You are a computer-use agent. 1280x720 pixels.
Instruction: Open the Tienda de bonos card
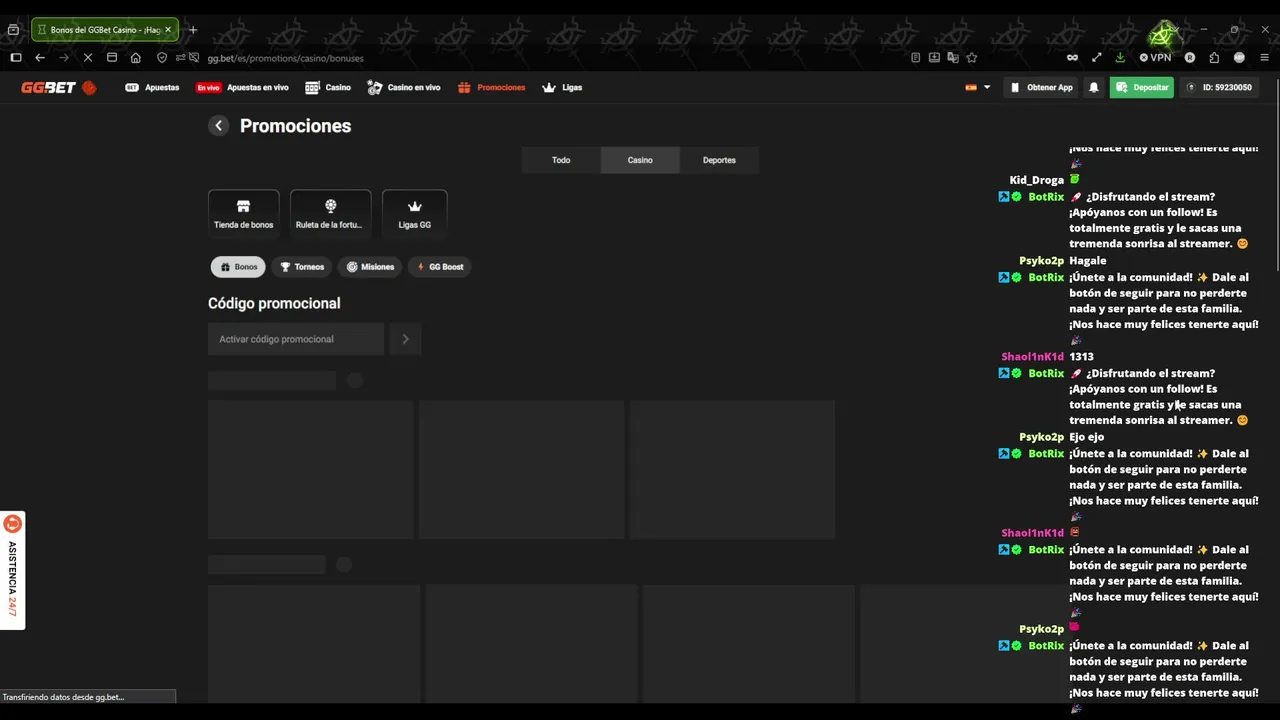243,214
